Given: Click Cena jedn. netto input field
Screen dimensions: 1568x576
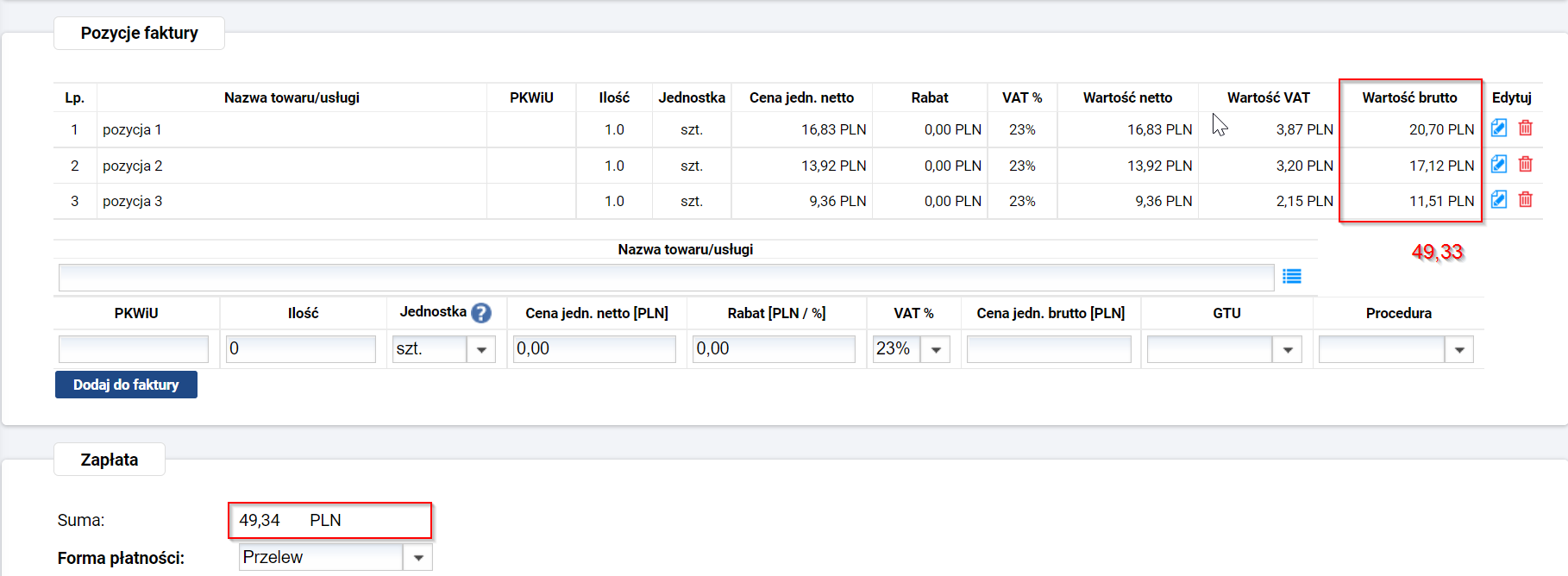Looking at the screenshot, I should click(x=594, y=349).
